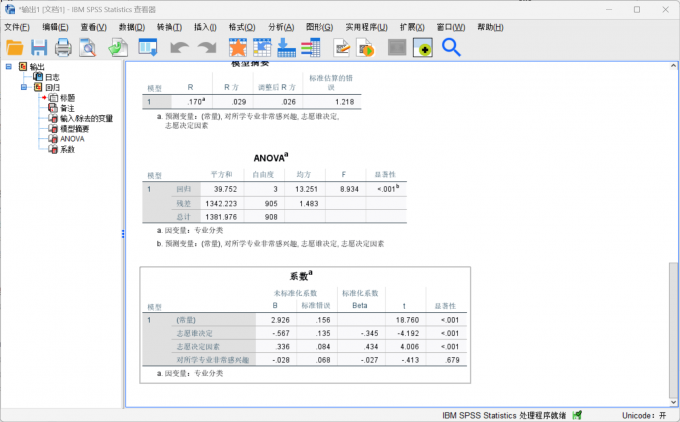Click the select last output icon
Screen dimensions: 680x422
pos(422,47)
